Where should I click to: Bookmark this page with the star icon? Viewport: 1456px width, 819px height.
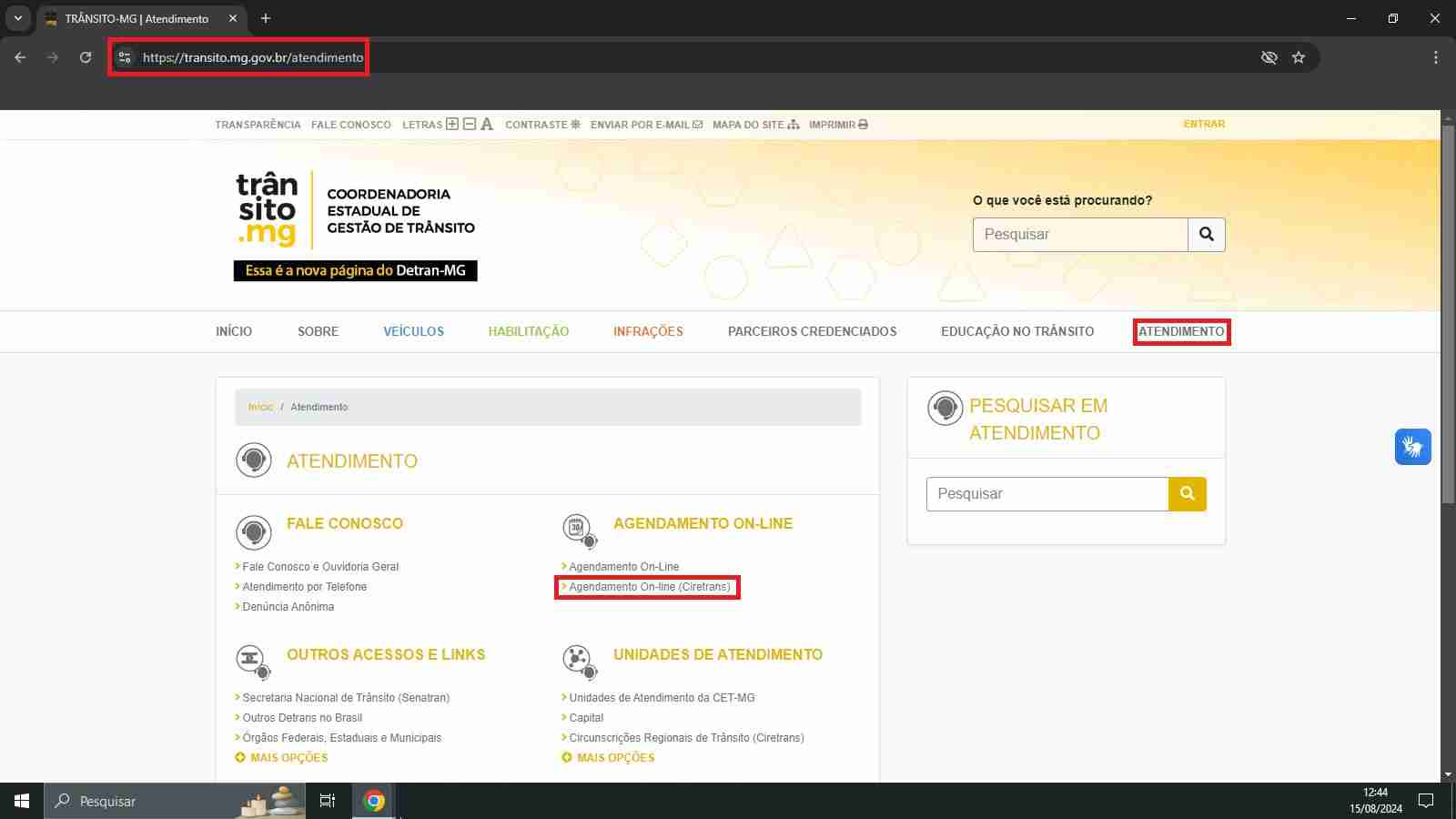(x=1299, y=57)
